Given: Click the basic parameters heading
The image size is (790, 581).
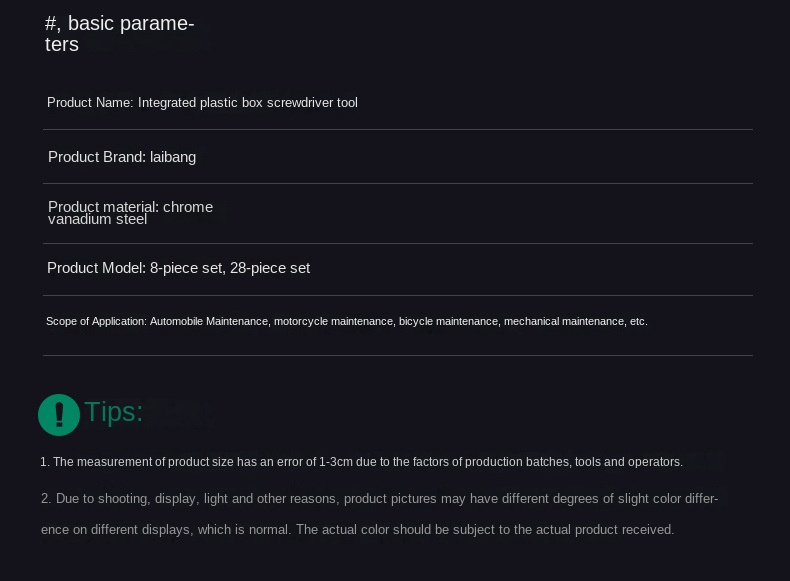Looking at the screenshot, I should (119, 34).
